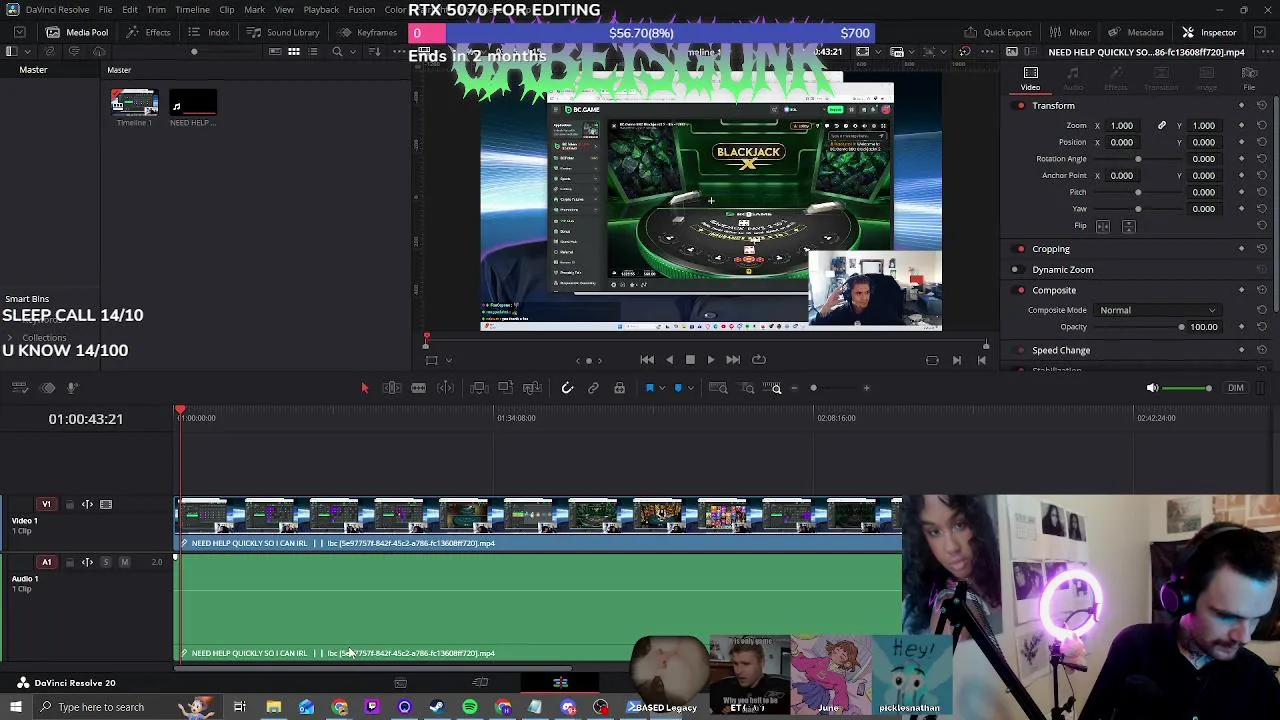
Task: Toggle timeline Snapping magnet icon
Action: coord(567,388)
